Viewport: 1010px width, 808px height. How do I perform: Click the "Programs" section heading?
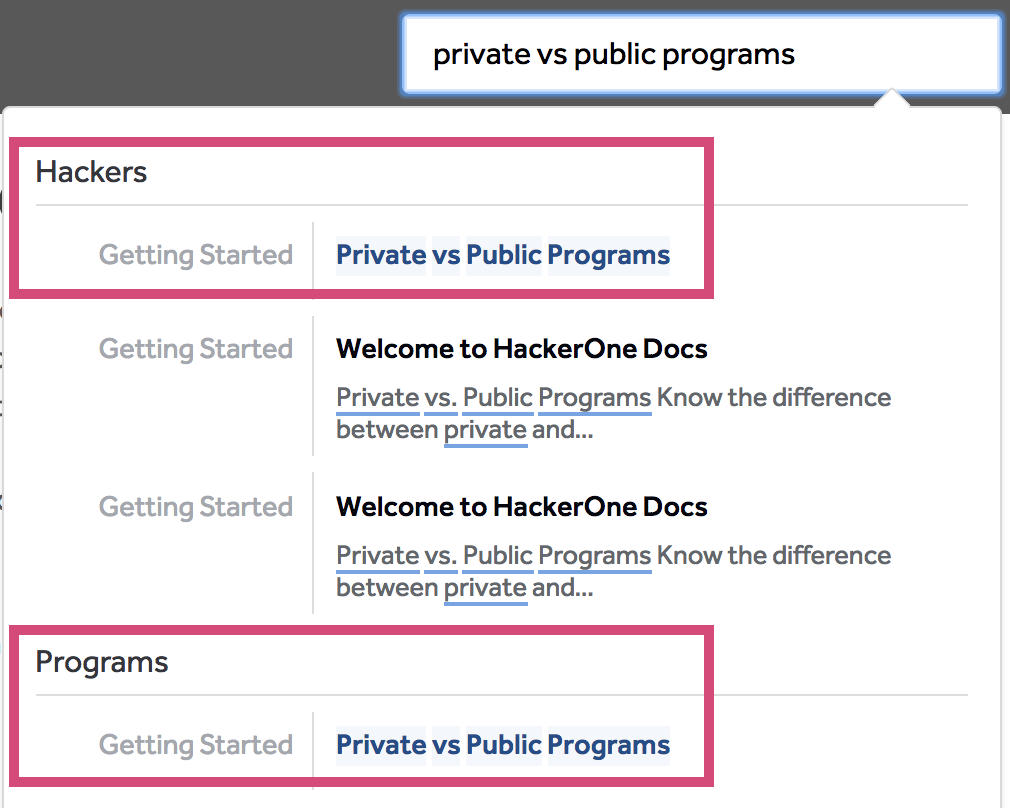pyautogui.click(x=102, y=662)
